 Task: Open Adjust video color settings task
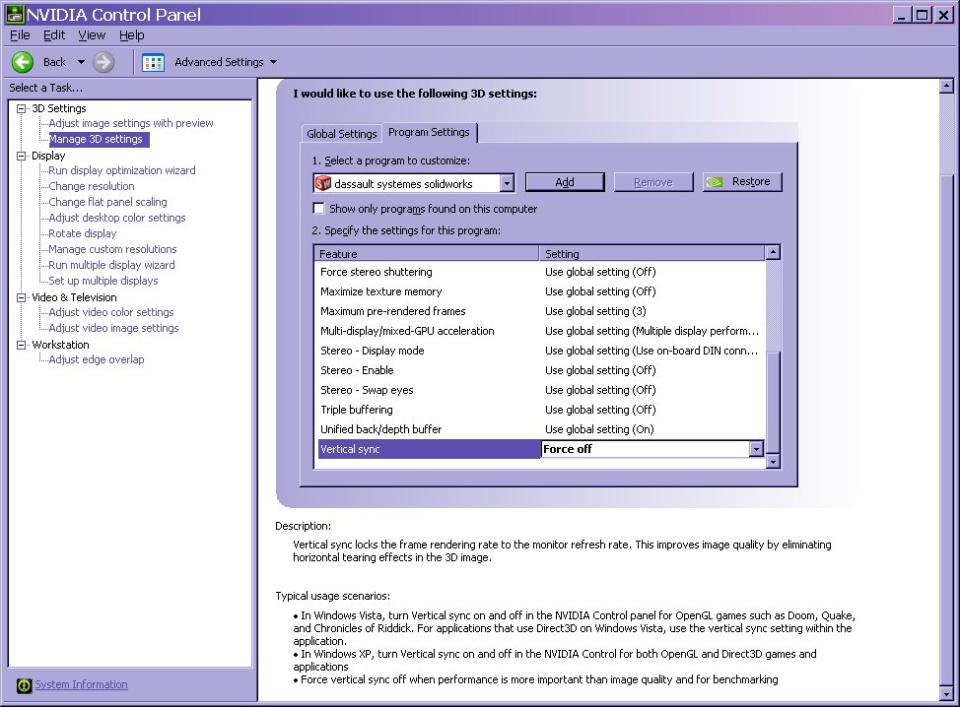(x=111, y=312)
